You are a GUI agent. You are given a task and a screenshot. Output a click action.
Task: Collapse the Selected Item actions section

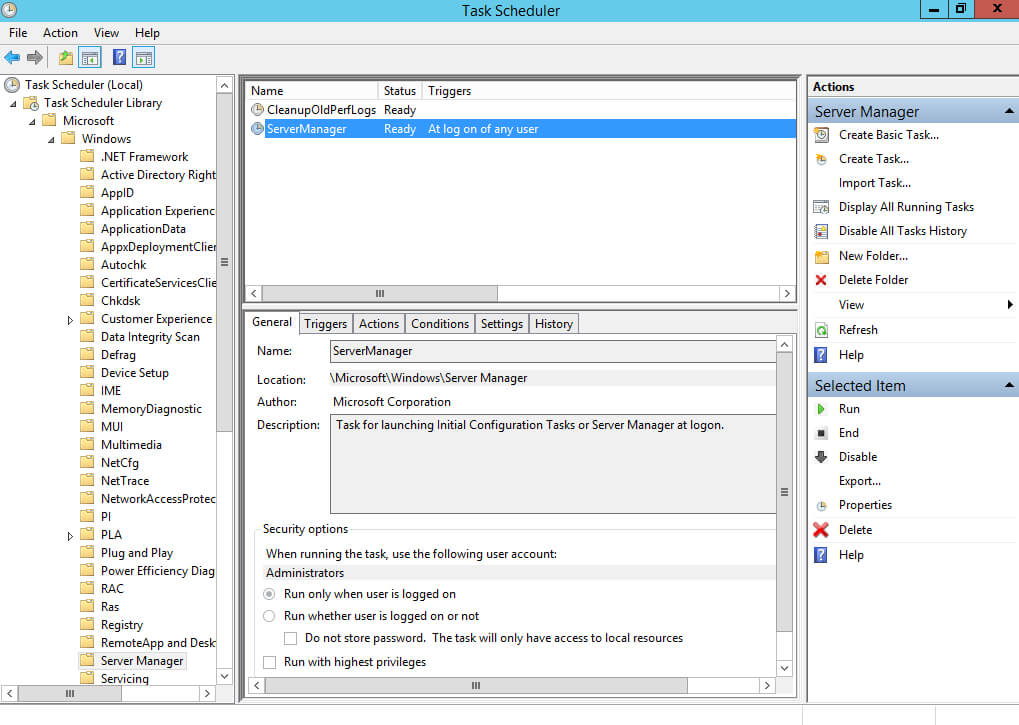[1009, 386]
